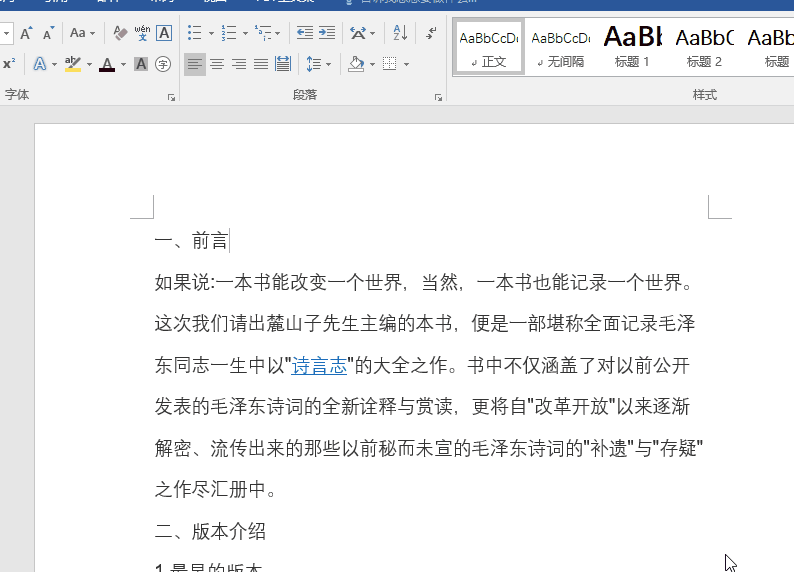
Task: Open the Paragraph settings dialog launcher
Action: pos(438,97)
